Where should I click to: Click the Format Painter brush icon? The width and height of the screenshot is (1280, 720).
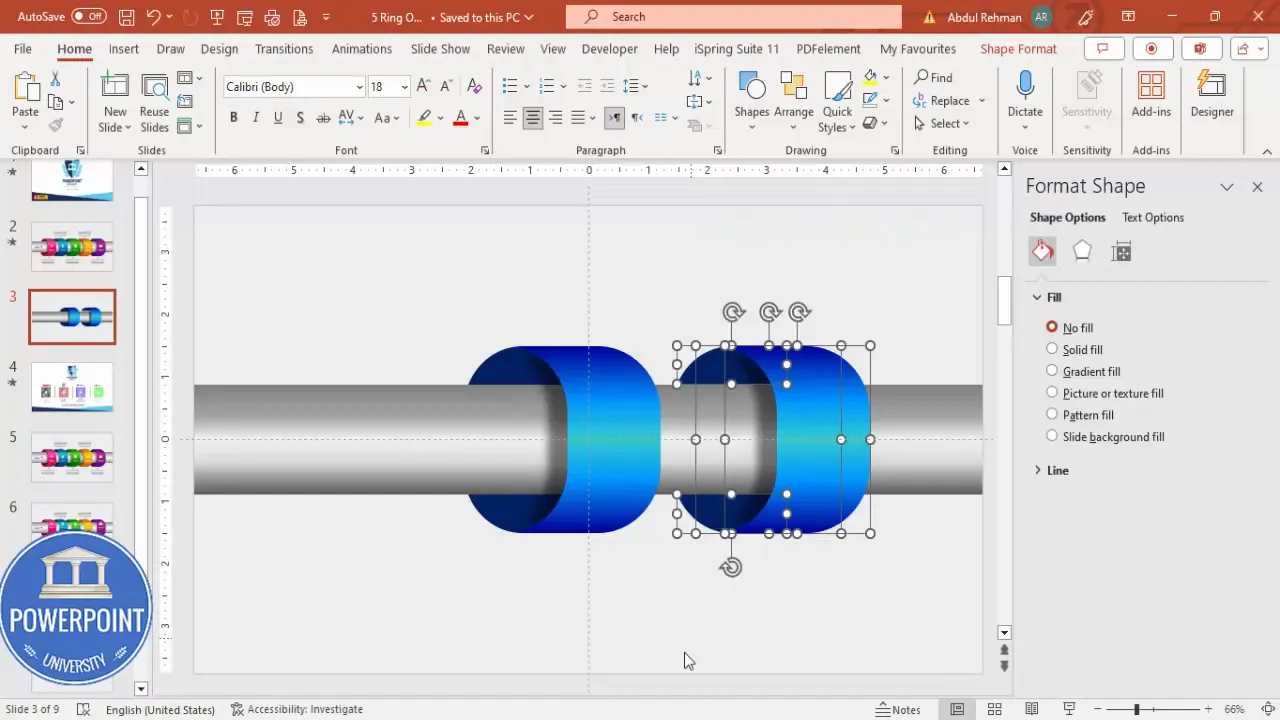(x=55, y=125)
